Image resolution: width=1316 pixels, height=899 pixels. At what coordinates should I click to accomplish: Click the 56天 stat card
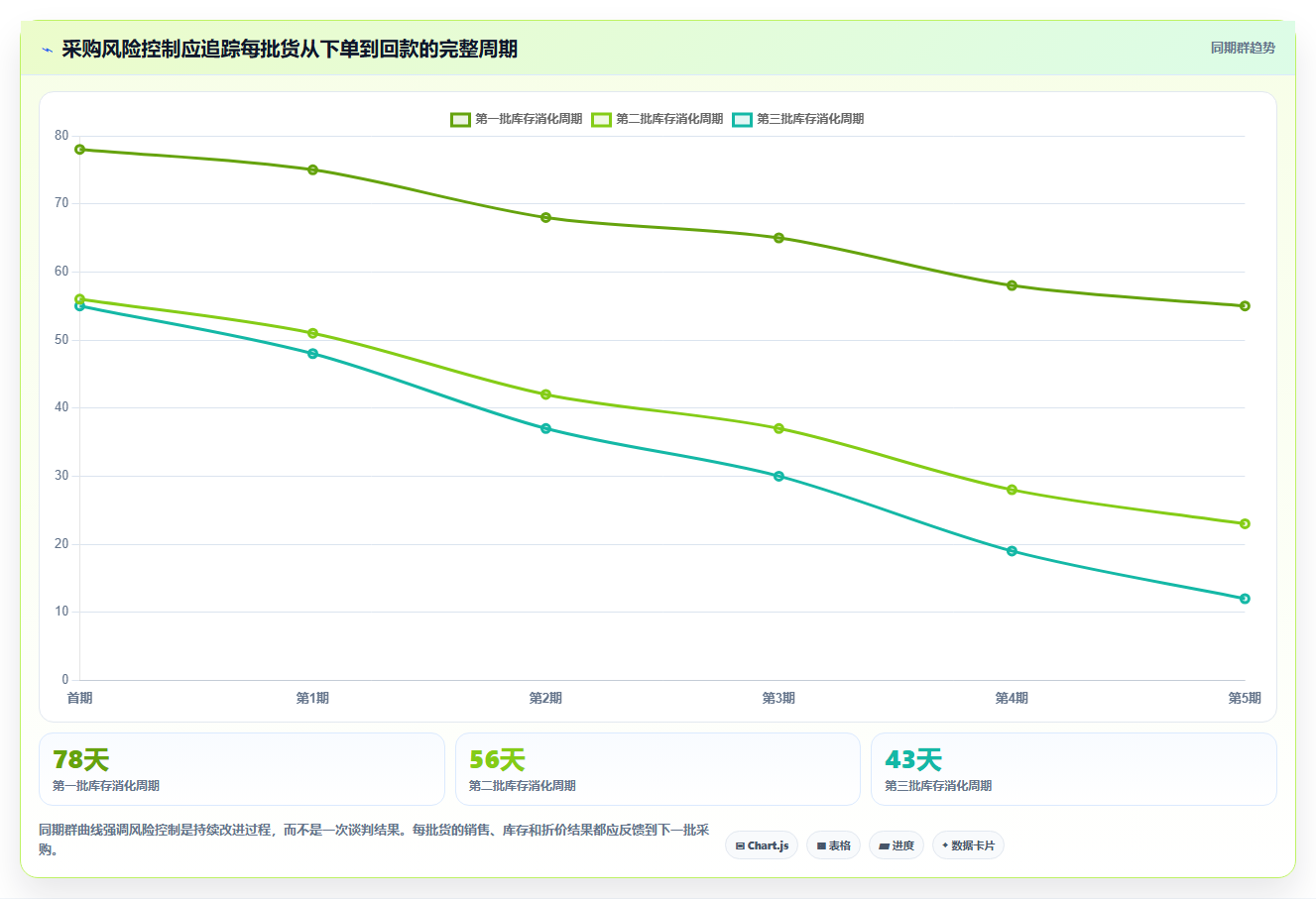click(658, 769)
